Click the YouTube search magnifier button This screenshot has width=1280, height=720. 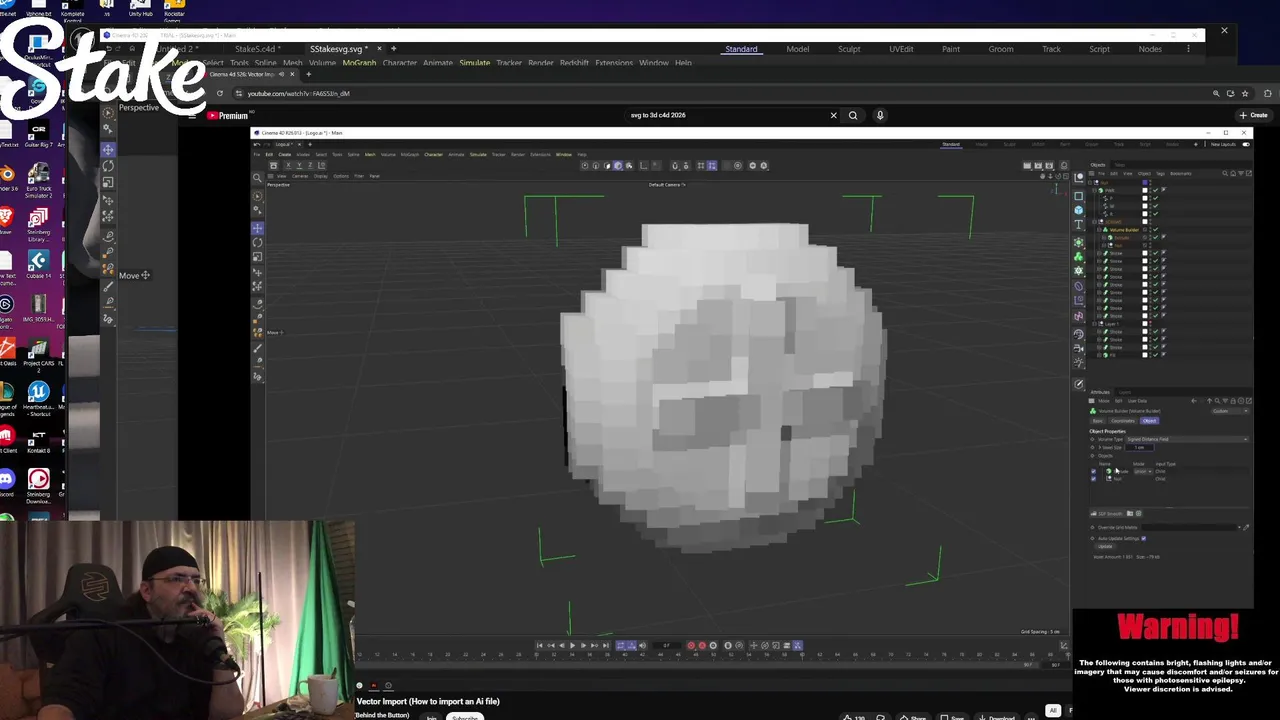[x=853, y=115]
